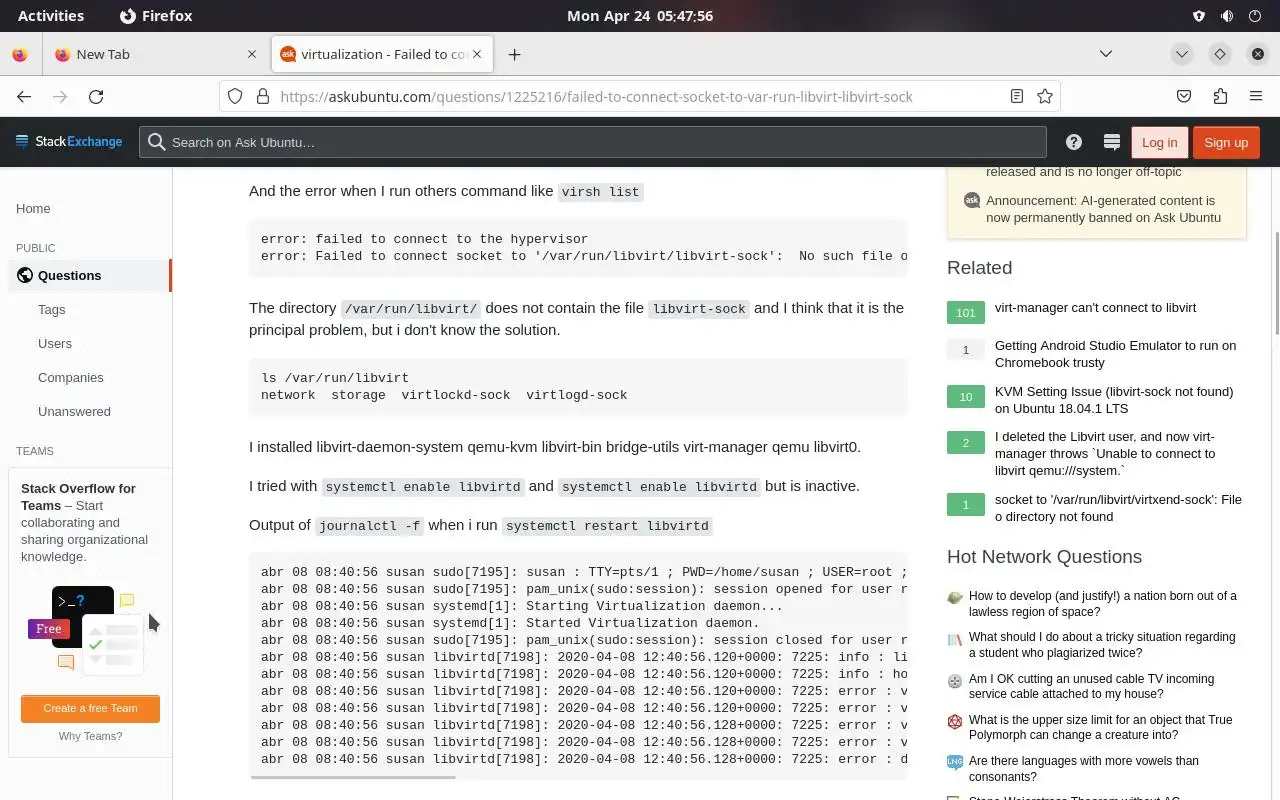Screen dimensions: 1280x800
Task: Open a new tab with plus button
Action: pos(514,54)
